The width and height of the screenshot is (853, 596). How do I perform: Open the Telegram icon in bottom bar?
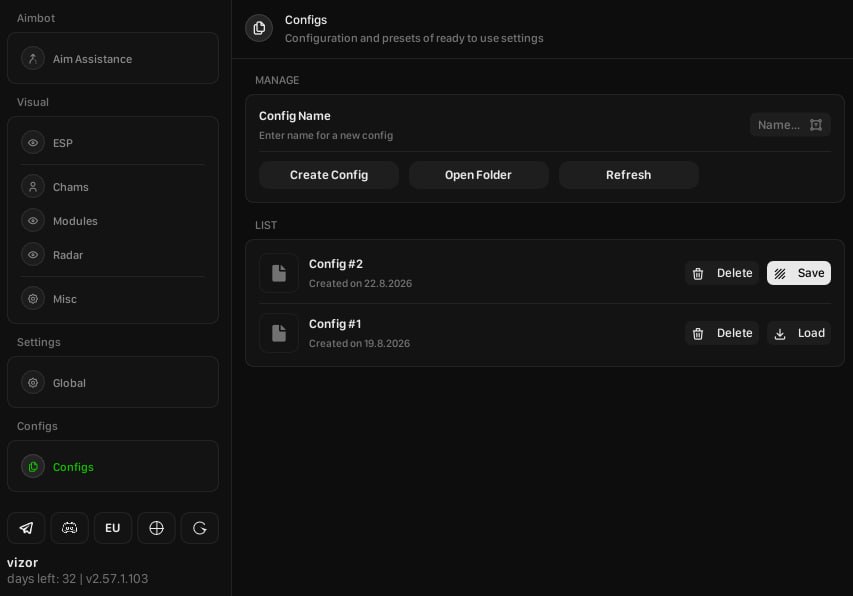tap(26, 527)
